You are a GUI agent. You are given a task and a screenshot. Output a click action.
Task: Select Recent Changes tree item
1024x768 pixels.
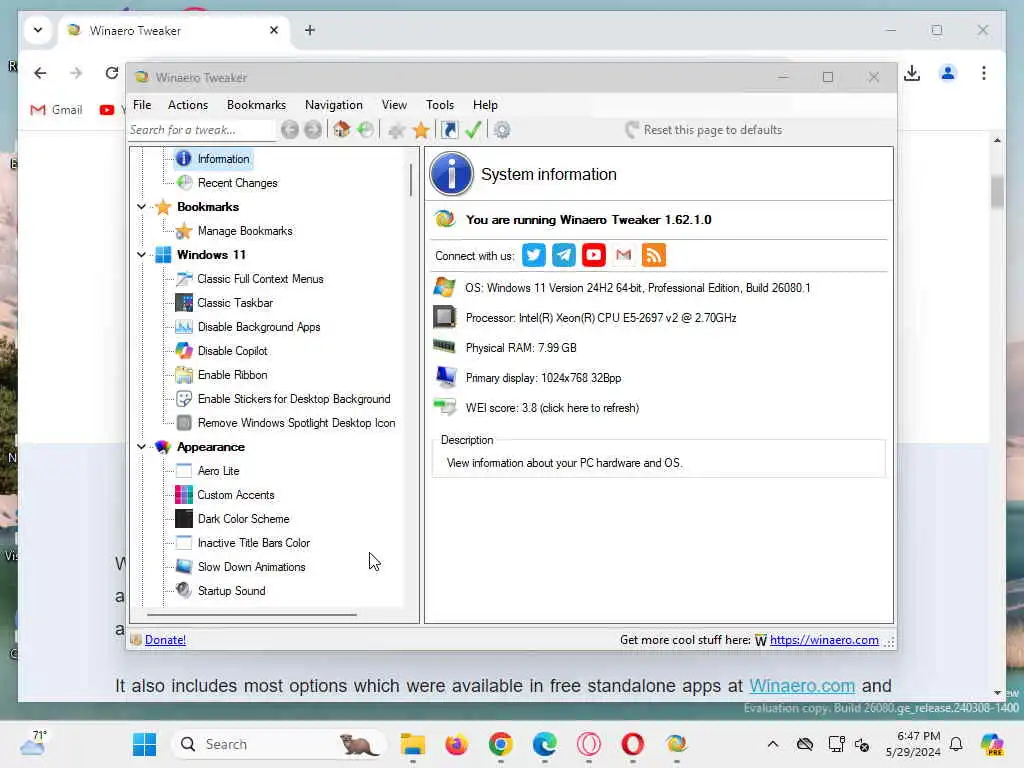(237, 183)
